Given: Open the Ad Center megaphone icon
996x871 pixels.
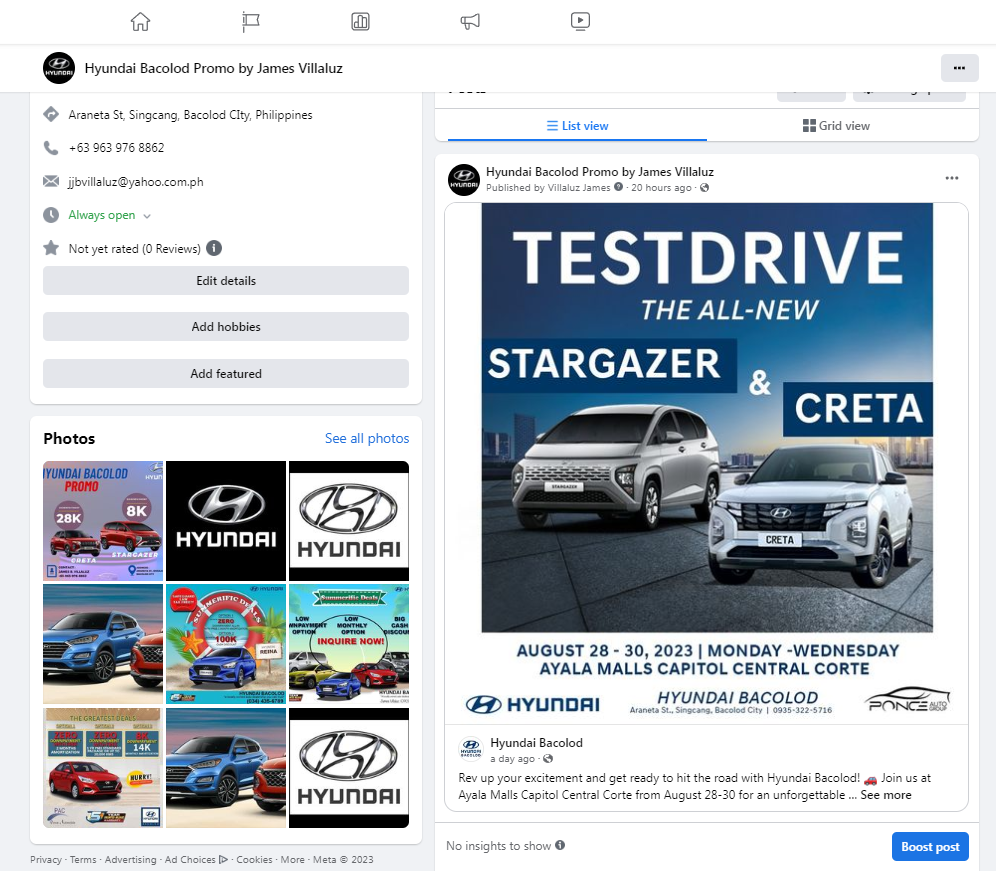Looking at the screenshot, I should pos(470,22).
